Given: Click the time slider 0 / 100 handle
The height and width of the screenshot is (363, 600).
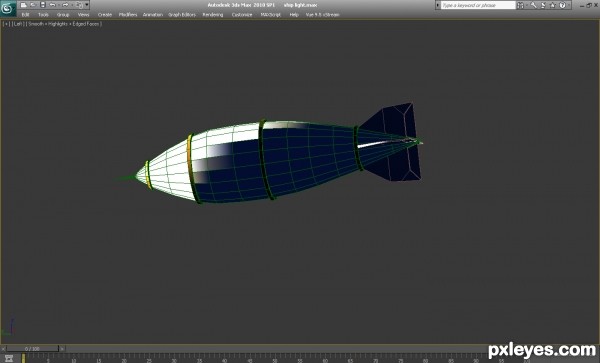Looking at the screenshot, I should 33,349.
